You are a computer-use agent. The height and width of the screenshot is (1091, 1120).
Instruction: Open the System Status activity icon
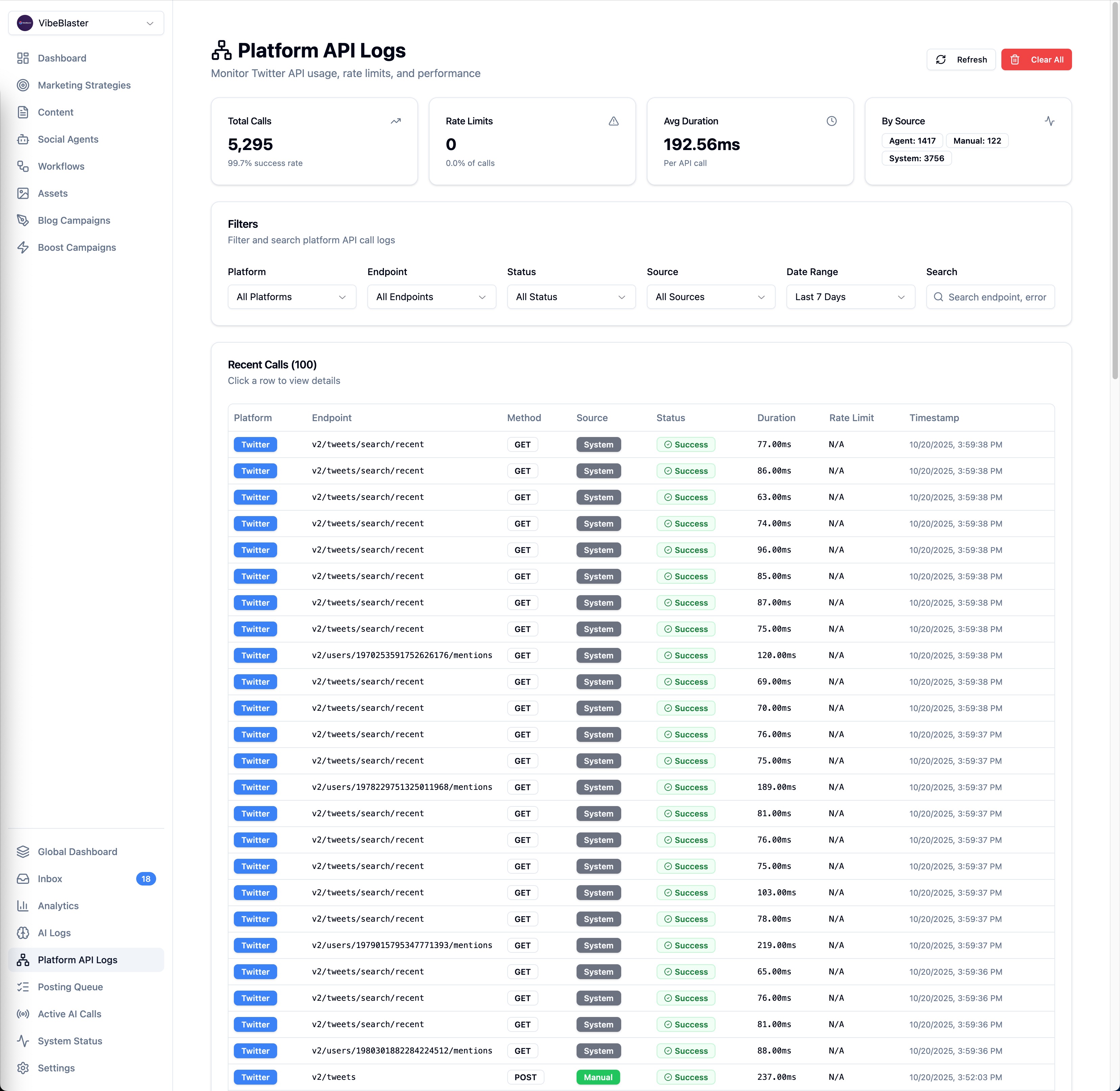point(24,1041)
